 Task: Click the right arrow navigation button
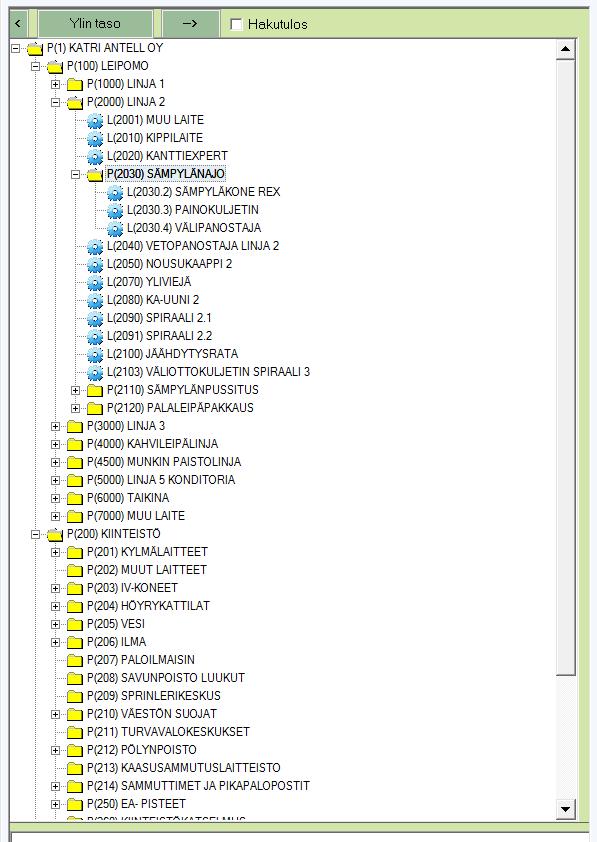coord(191,24)
